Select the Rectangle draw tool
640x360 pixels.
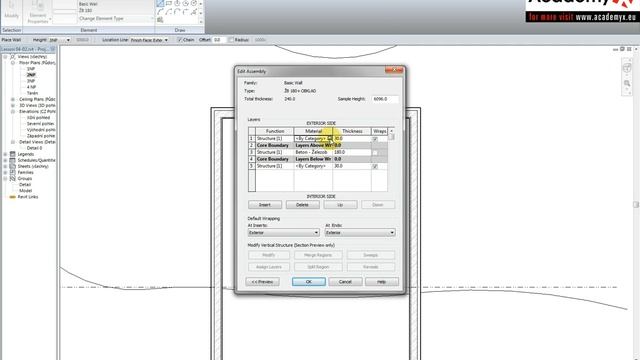169,3
